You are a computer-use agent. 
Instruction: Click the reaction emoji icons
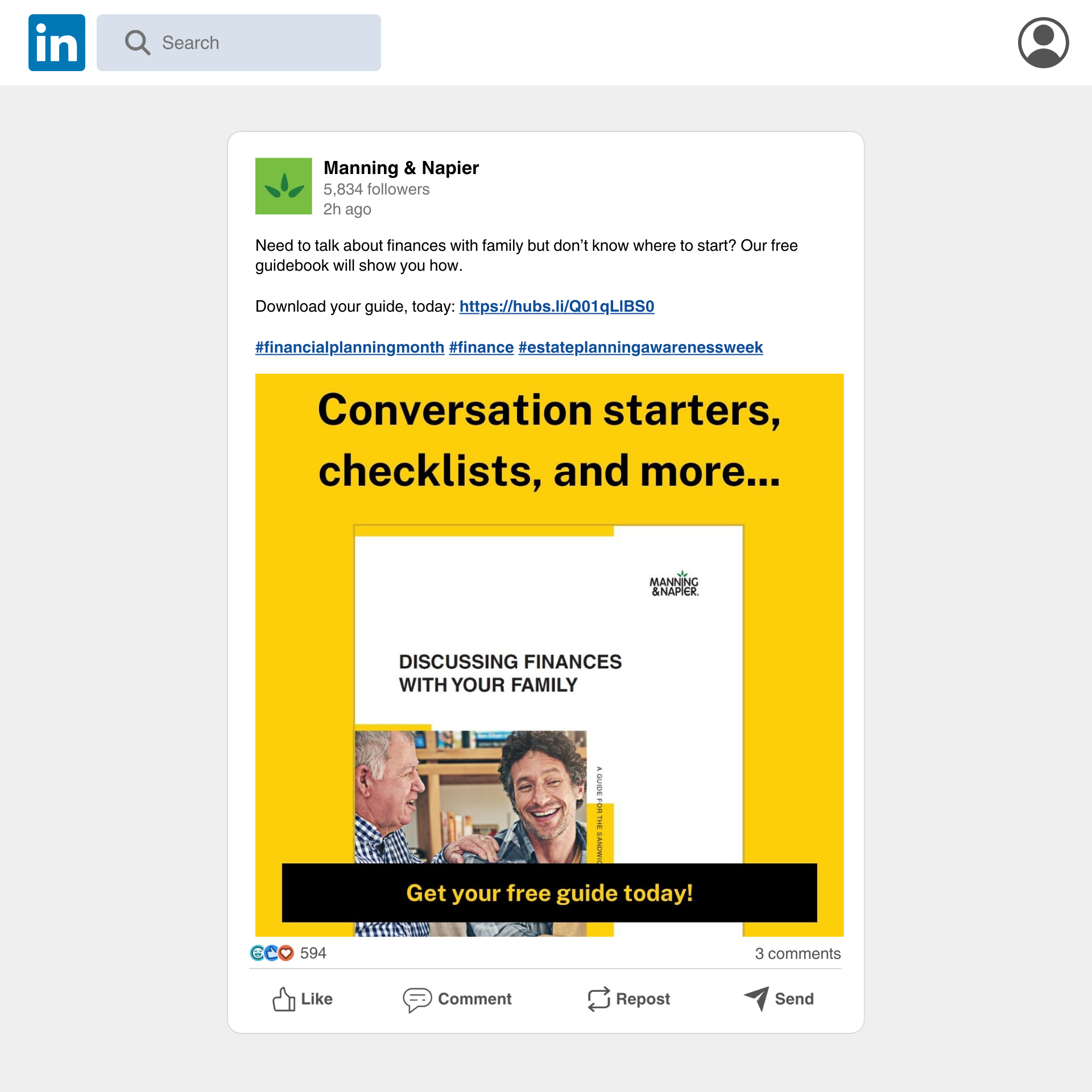(272, 953)
